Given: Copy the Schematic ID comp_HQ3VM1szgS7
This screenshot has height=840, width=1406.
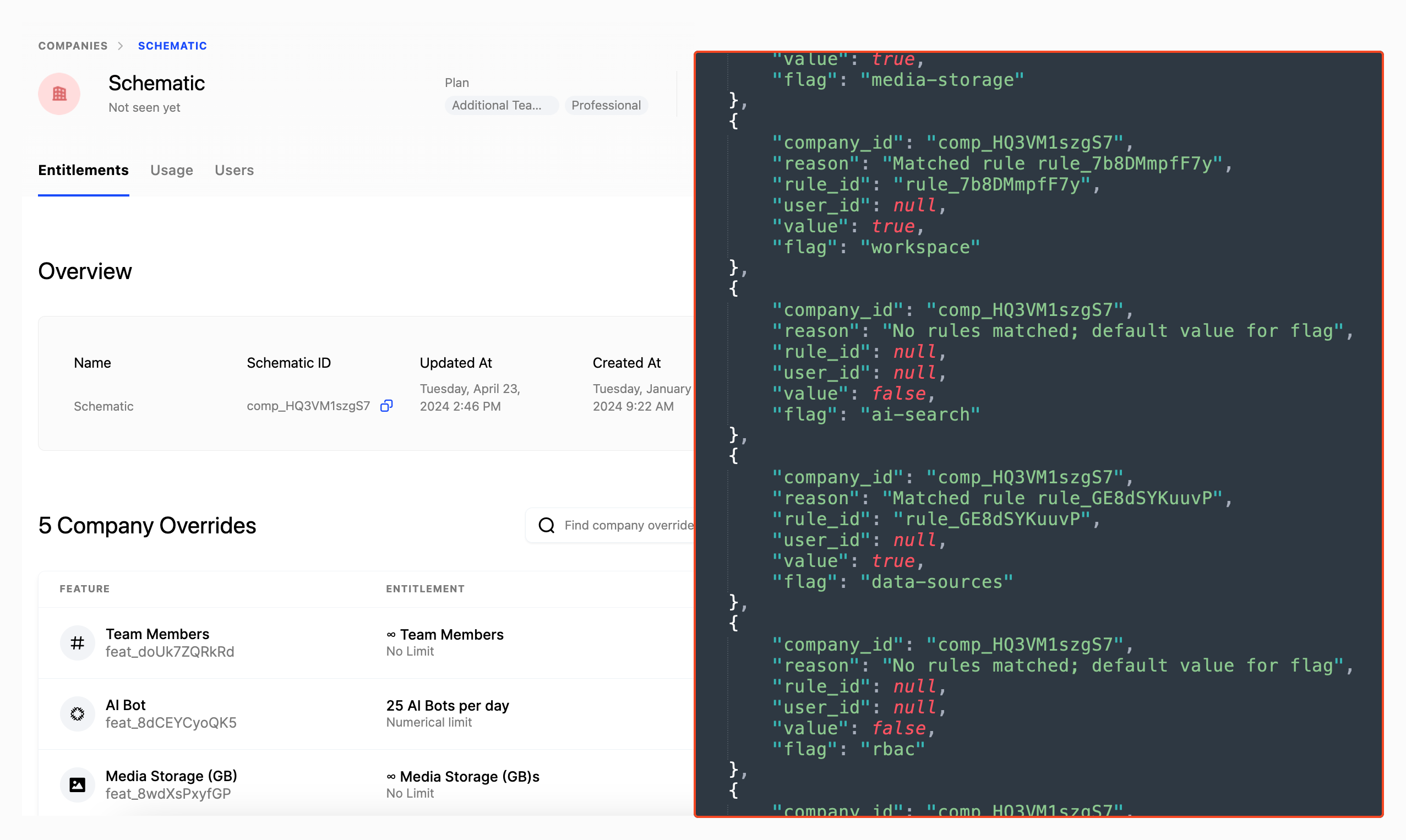Looking at the screenshot, I should [386, 406].
